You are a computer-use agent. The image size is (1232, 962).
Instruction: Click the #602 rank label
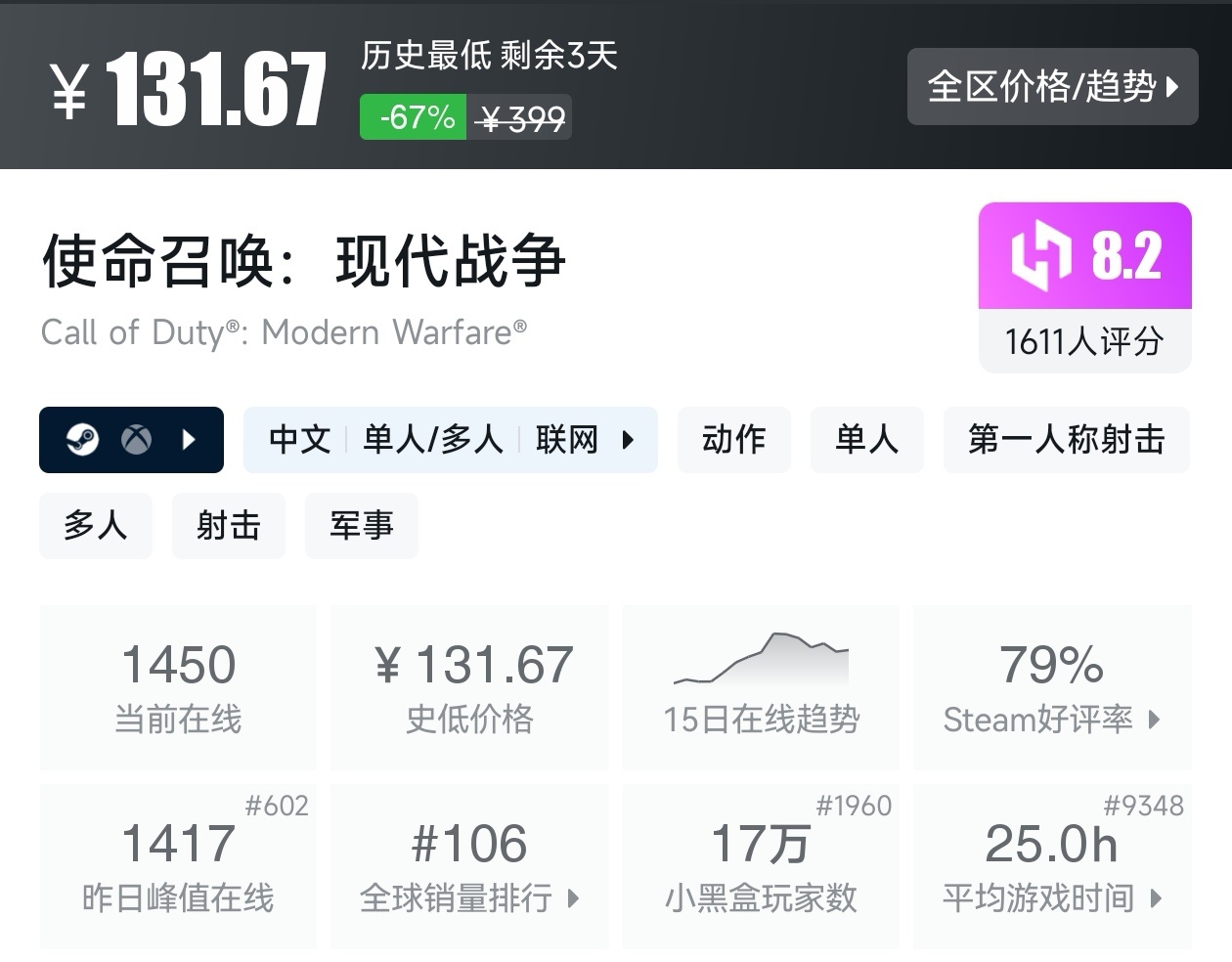pos(277,806)
